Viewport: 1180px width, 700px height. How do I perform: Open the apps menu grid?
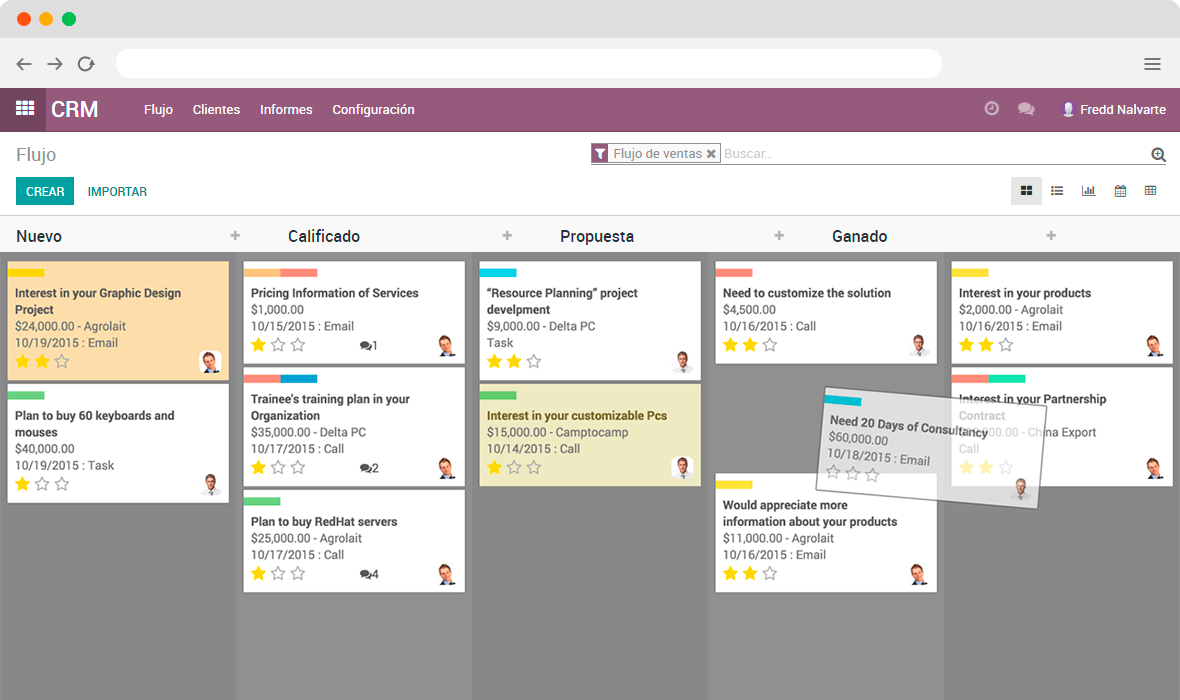click(24, 108)
